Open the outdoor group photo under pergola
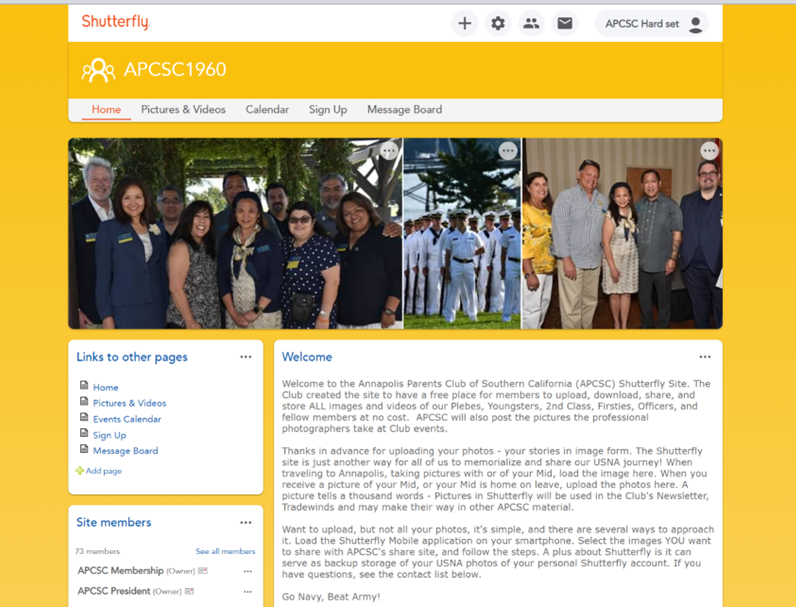796x607 pixels. (x=236, y=233)
